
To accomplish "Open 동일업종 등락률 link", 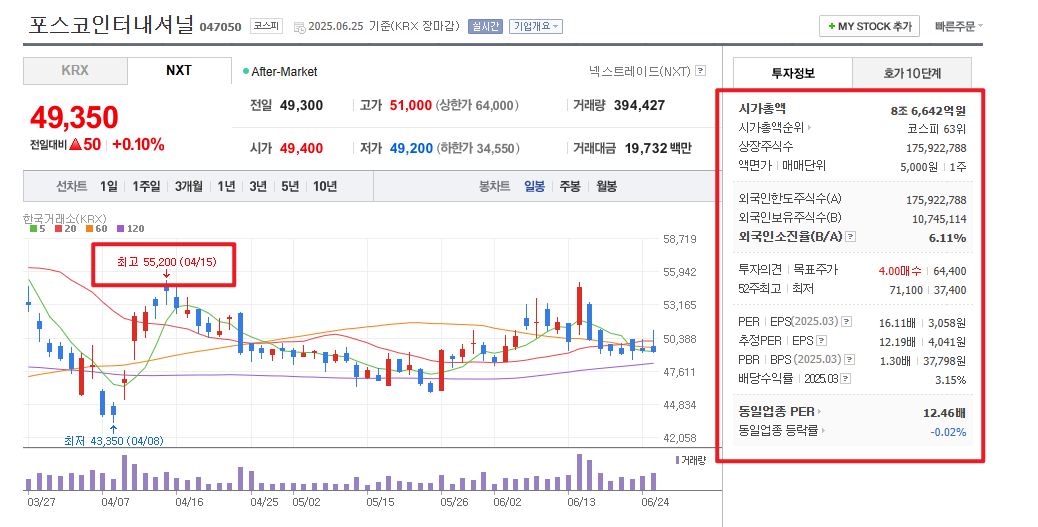I will coord(782,431).
